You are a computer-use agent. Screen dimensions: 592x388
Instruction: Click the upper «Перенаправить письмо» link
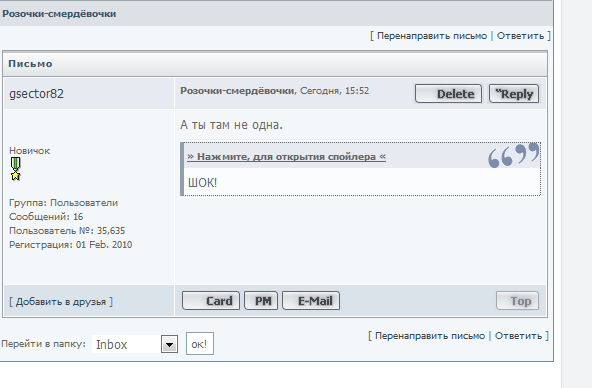tap(432, 36)
